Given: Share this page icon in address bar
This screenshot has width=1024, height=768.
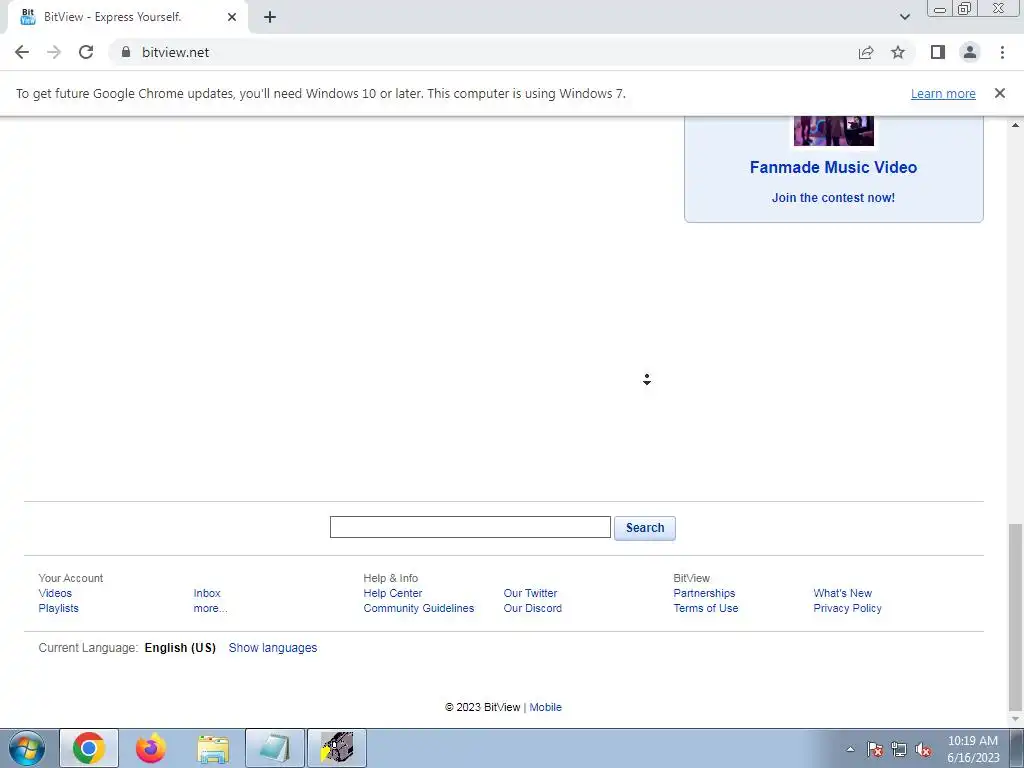Looking at the screenshot, I should tap(866, 52).
